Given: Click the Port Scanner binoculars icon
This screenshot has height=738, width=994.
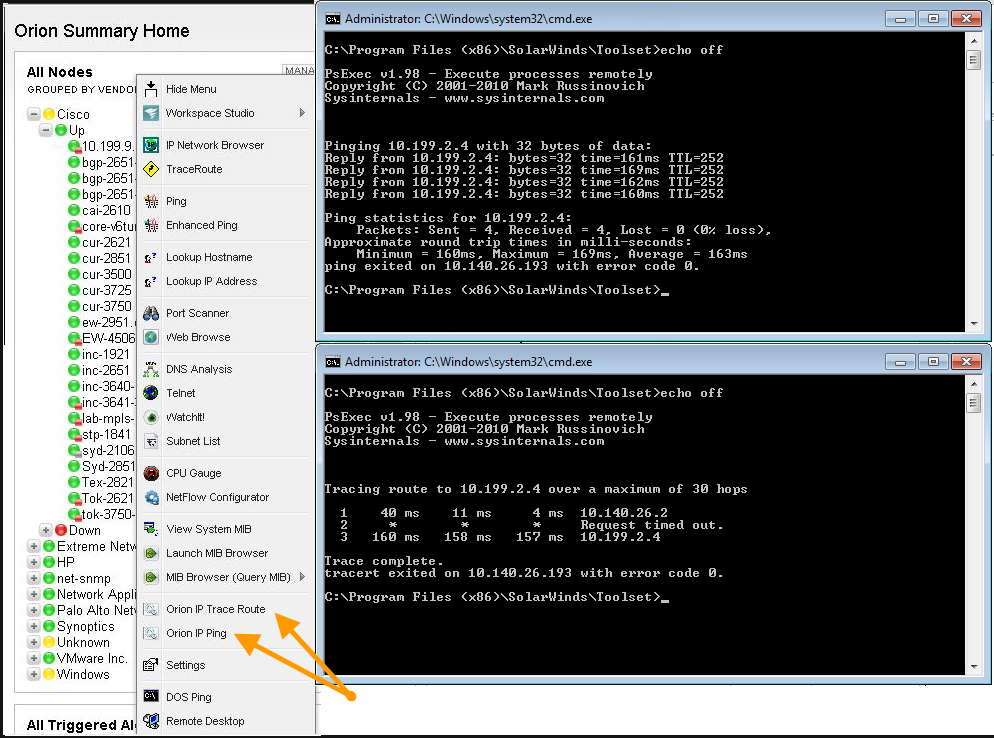Looking at the screenshot, I should [151, 313].
